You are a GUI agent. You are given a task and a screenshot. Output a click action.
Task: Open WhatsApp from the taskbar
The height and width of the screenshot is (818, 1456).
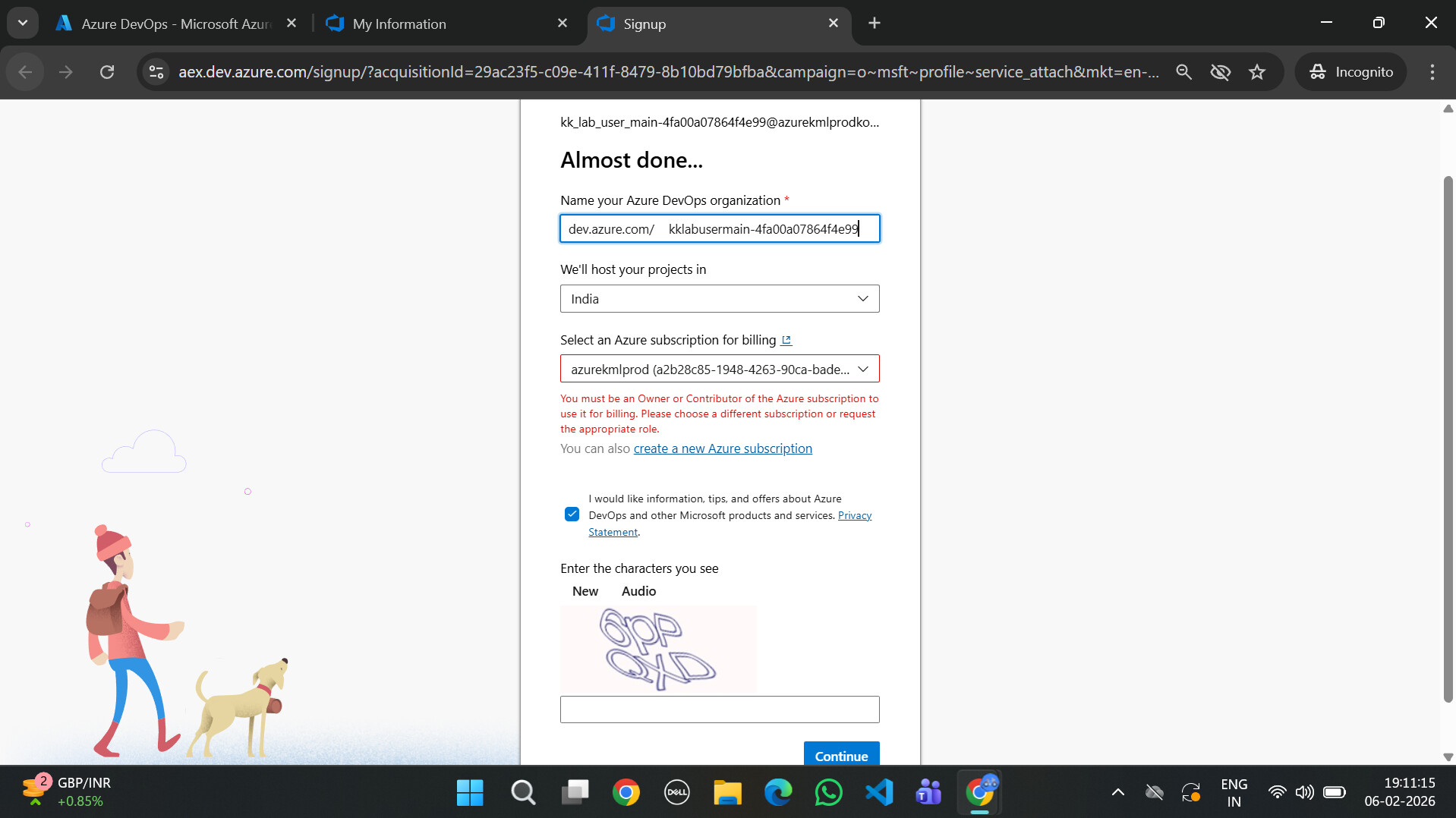(828, 793)
